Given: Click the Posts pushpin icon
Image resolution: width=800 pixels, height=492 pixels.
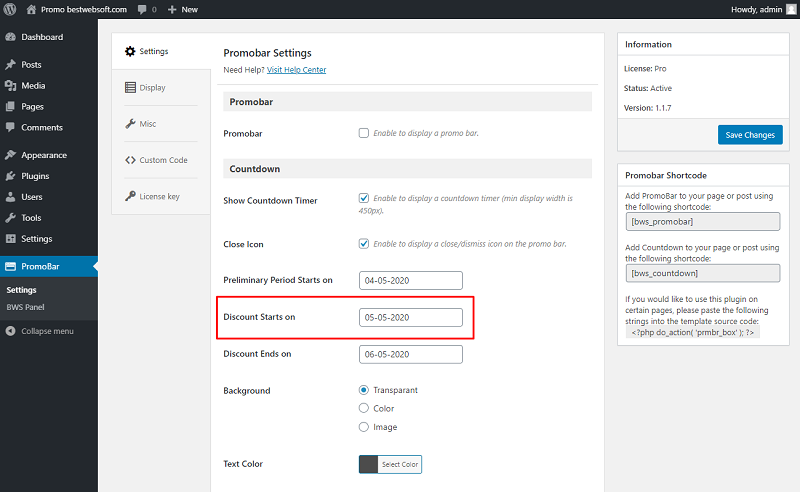Looking at the screenshot, I should click(x=10, y=64).
